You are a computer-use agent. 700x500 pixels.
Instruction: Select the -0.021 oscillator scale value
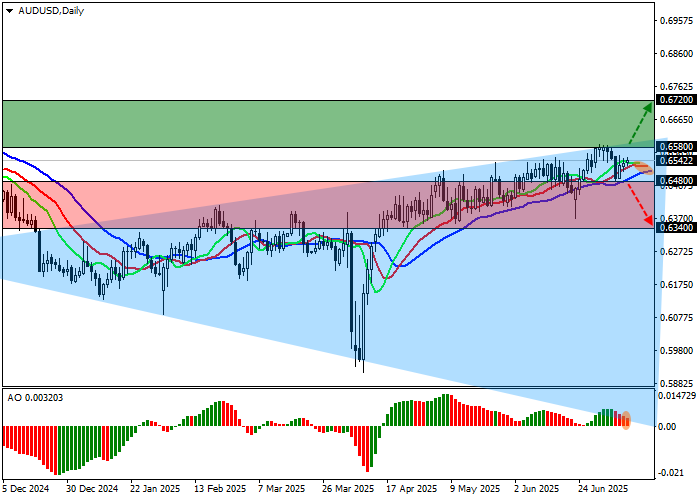[x=670, y=473]
